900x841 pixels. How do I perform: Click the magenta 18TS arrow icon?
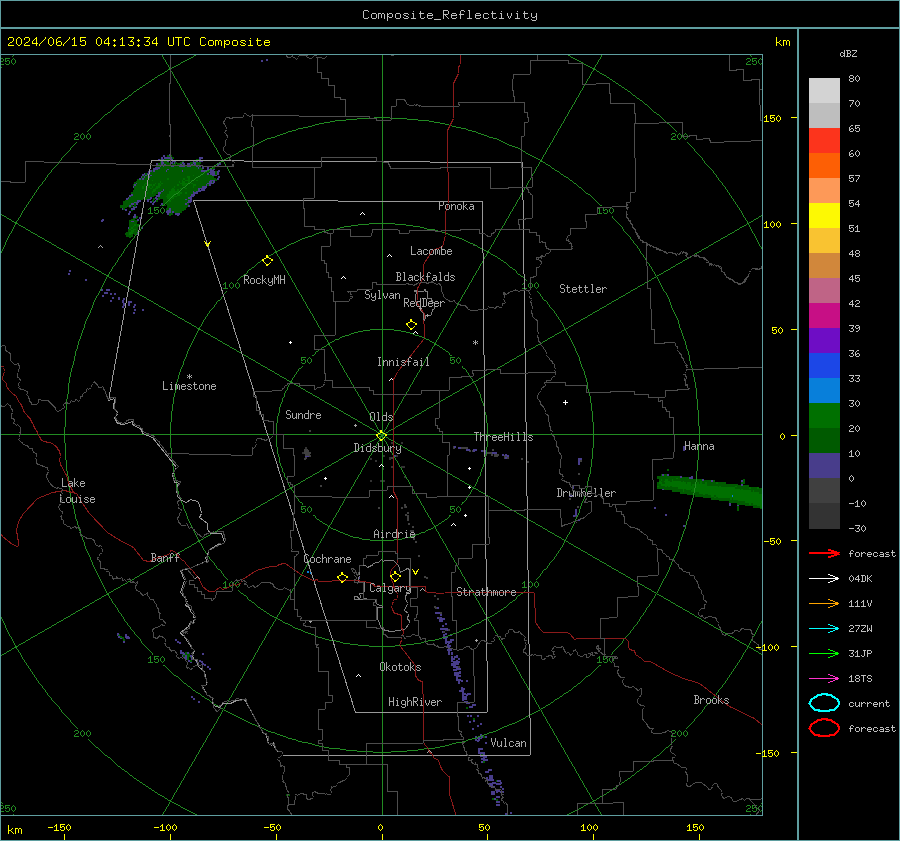[824, 679]
